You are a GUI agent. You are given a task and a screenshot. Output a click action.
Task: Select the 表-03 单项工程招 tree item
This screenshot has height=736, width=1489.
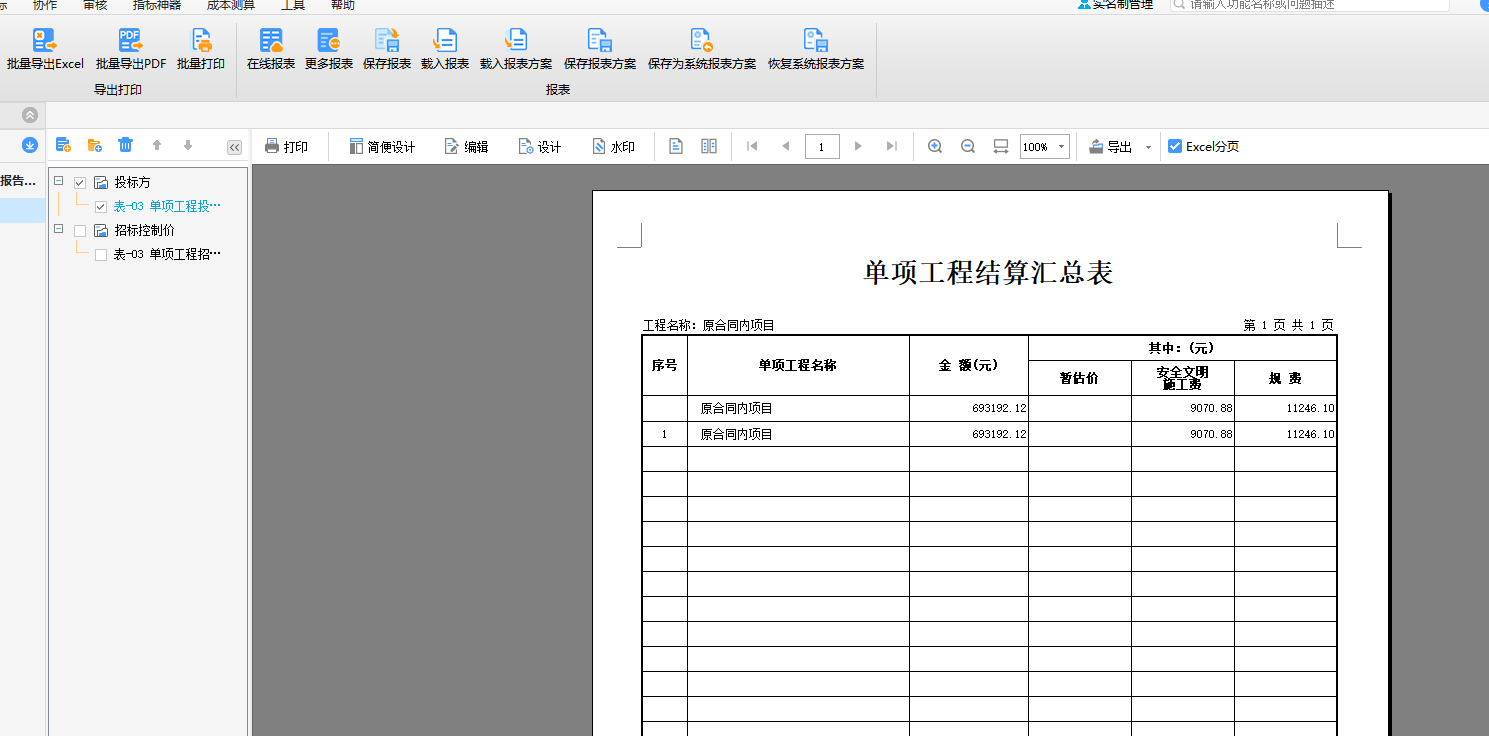click(x=167, y=254)
